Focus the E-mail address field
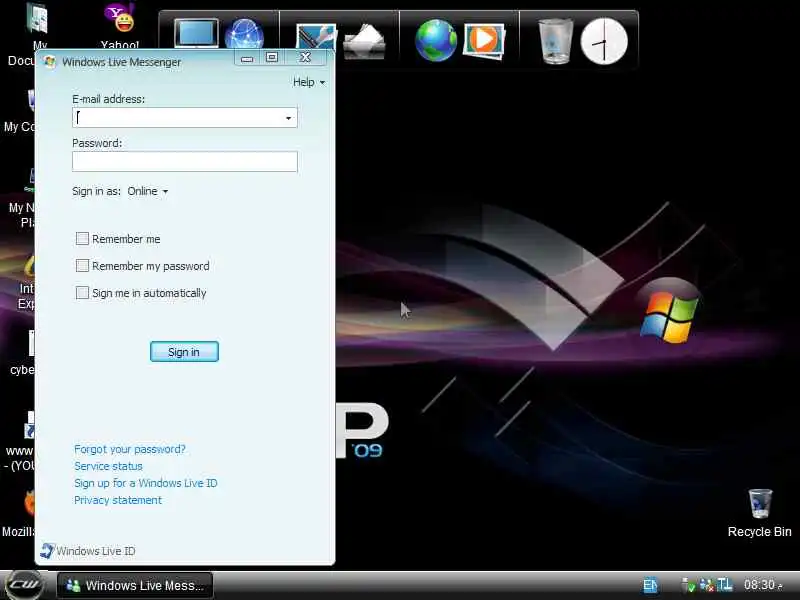 pos(185,117)
